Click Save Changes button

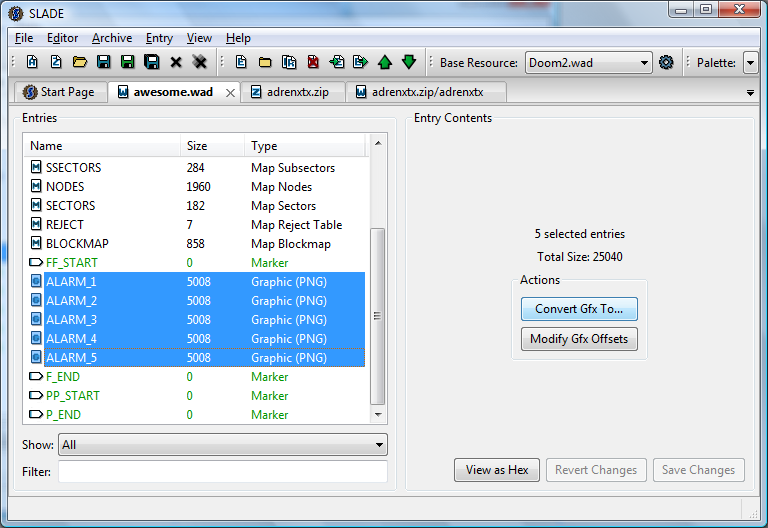(698, 470)
